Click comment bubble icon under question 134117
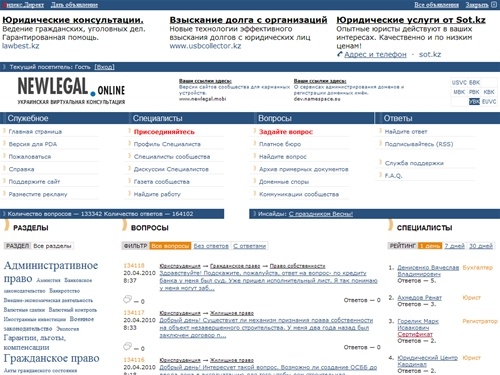500x375 pixels. pyautogui.click(x=127, y=346)
